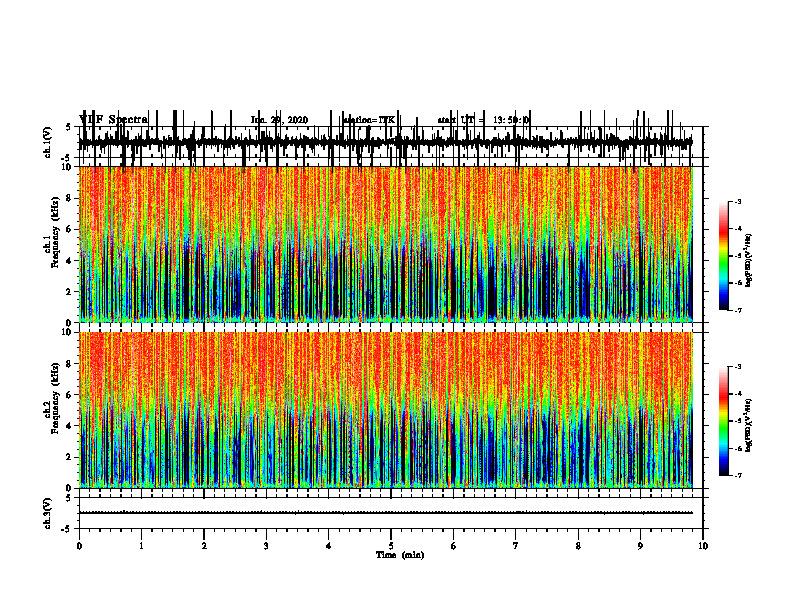Click the -5 volt tick on ch.3(V) axis
The width and height of the screenshot is (792, 612).
point(67,529)
